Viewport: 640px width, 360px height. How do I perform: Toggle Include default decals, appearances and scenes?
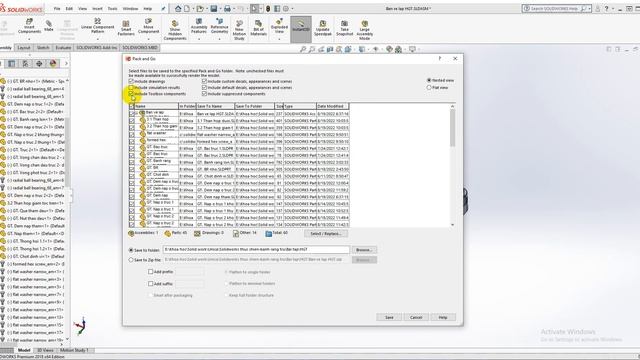[x=204, y=87]
